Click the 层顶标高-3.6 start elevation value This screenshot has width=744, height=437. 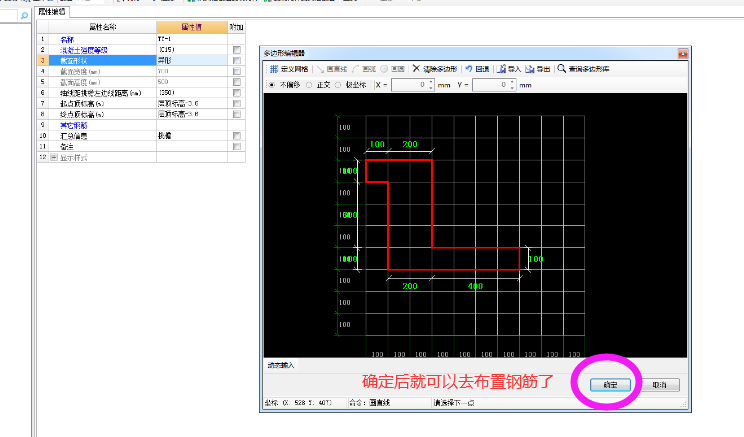coord(192,103)
